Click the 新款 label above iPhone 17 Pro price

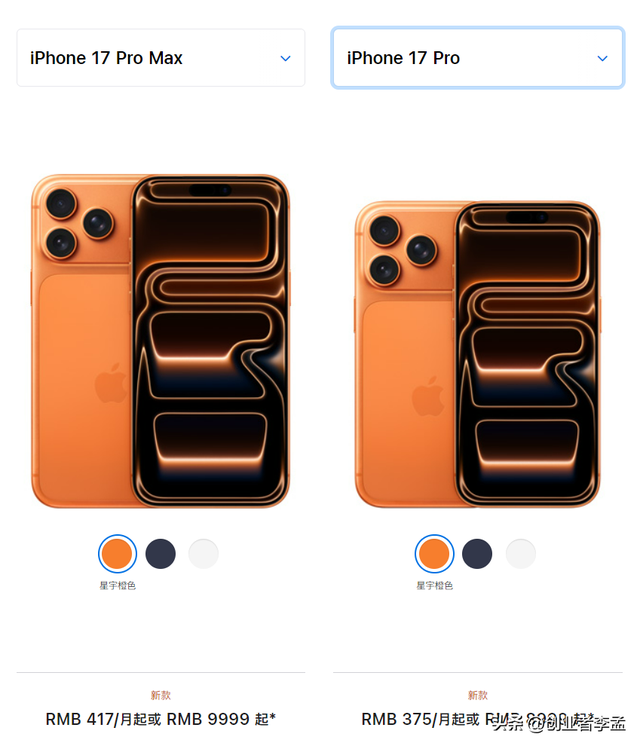point(478,695)
